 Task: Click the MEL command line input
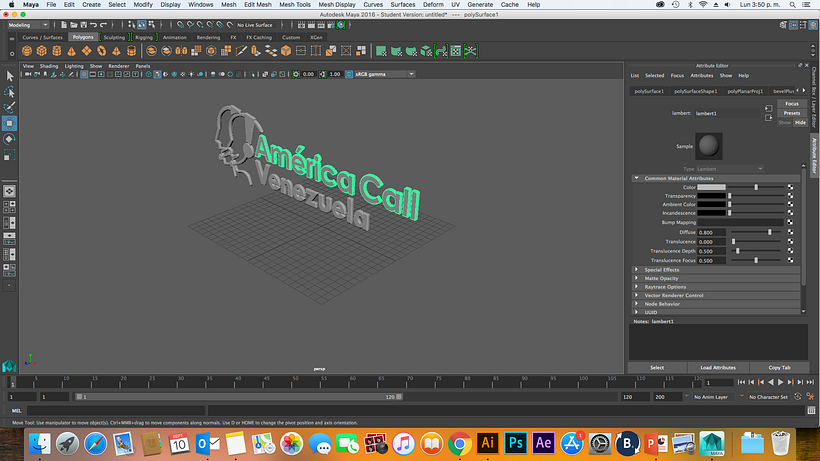click(115, 411)
